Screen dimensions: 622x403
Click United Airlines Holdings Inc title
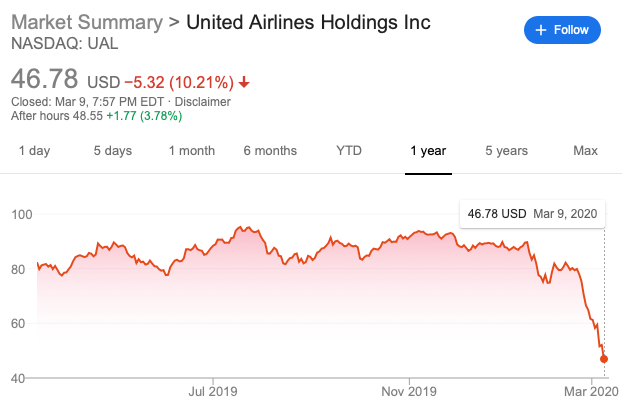pyautogui.click(x=309, y=22)
